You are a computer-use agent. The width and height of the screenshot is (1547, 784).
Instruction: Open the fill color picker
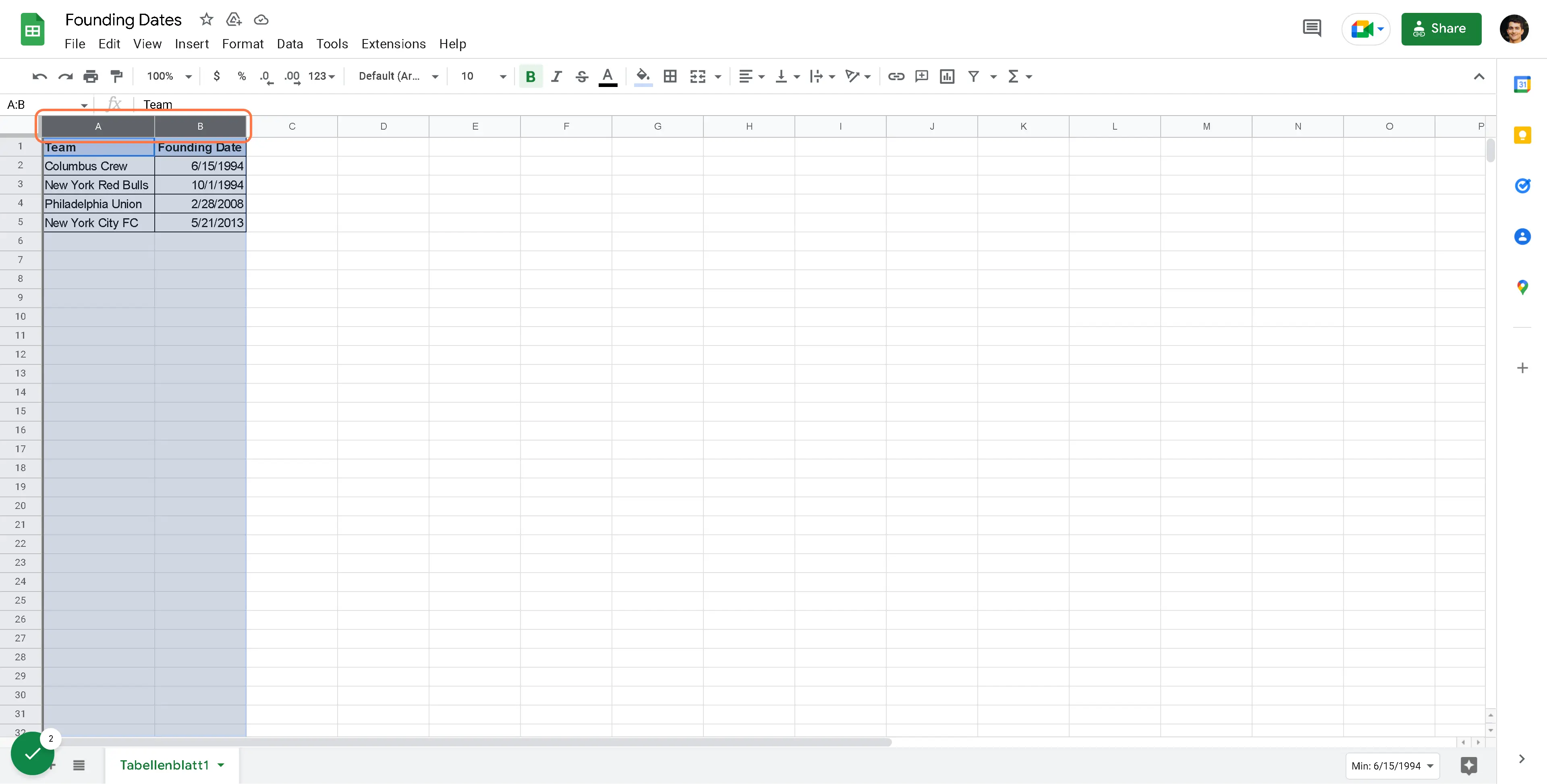click(643, 76)
